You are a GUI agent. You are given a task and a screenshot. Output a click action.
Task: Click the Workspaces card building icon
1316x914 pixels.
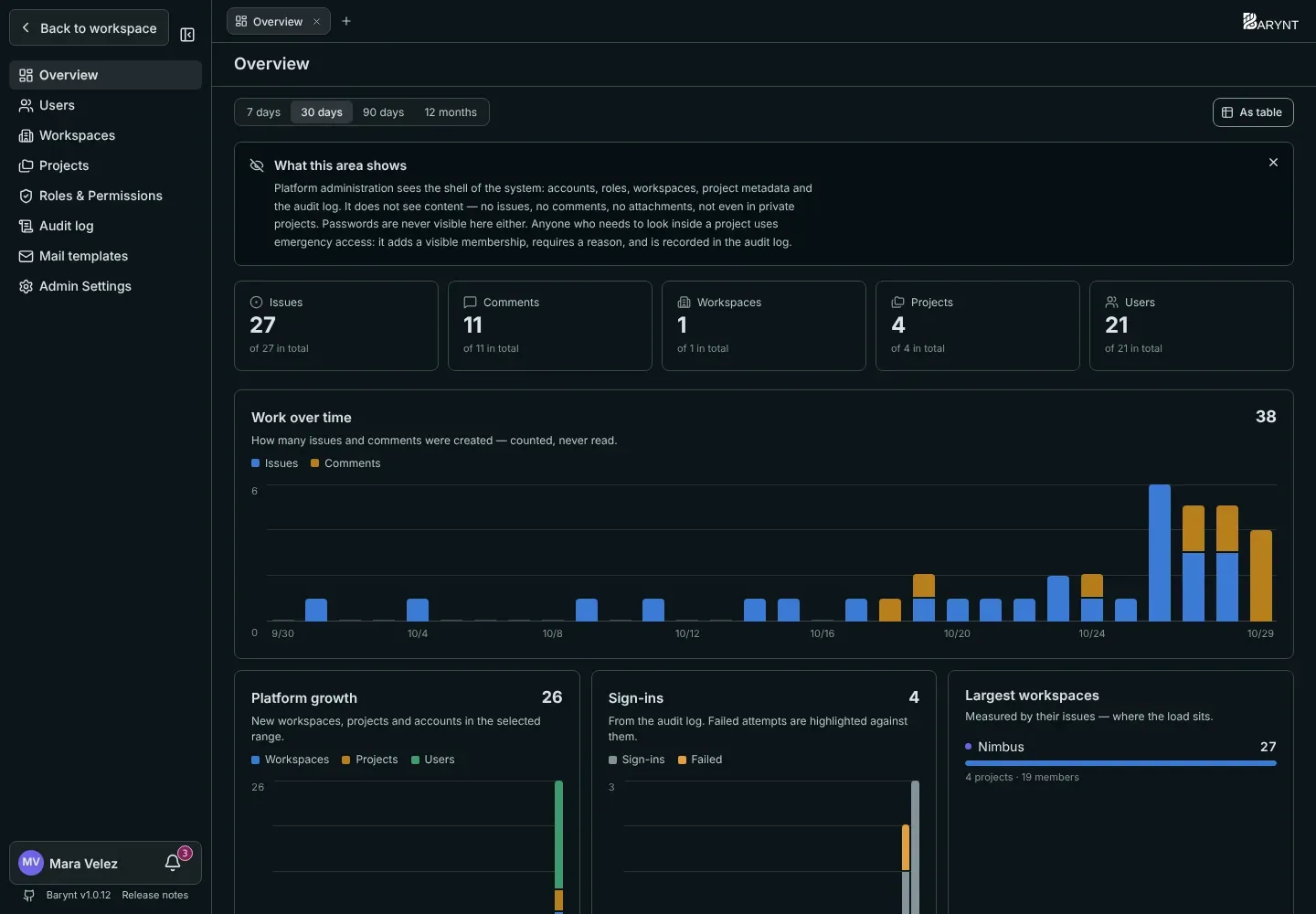pos(684,302)
